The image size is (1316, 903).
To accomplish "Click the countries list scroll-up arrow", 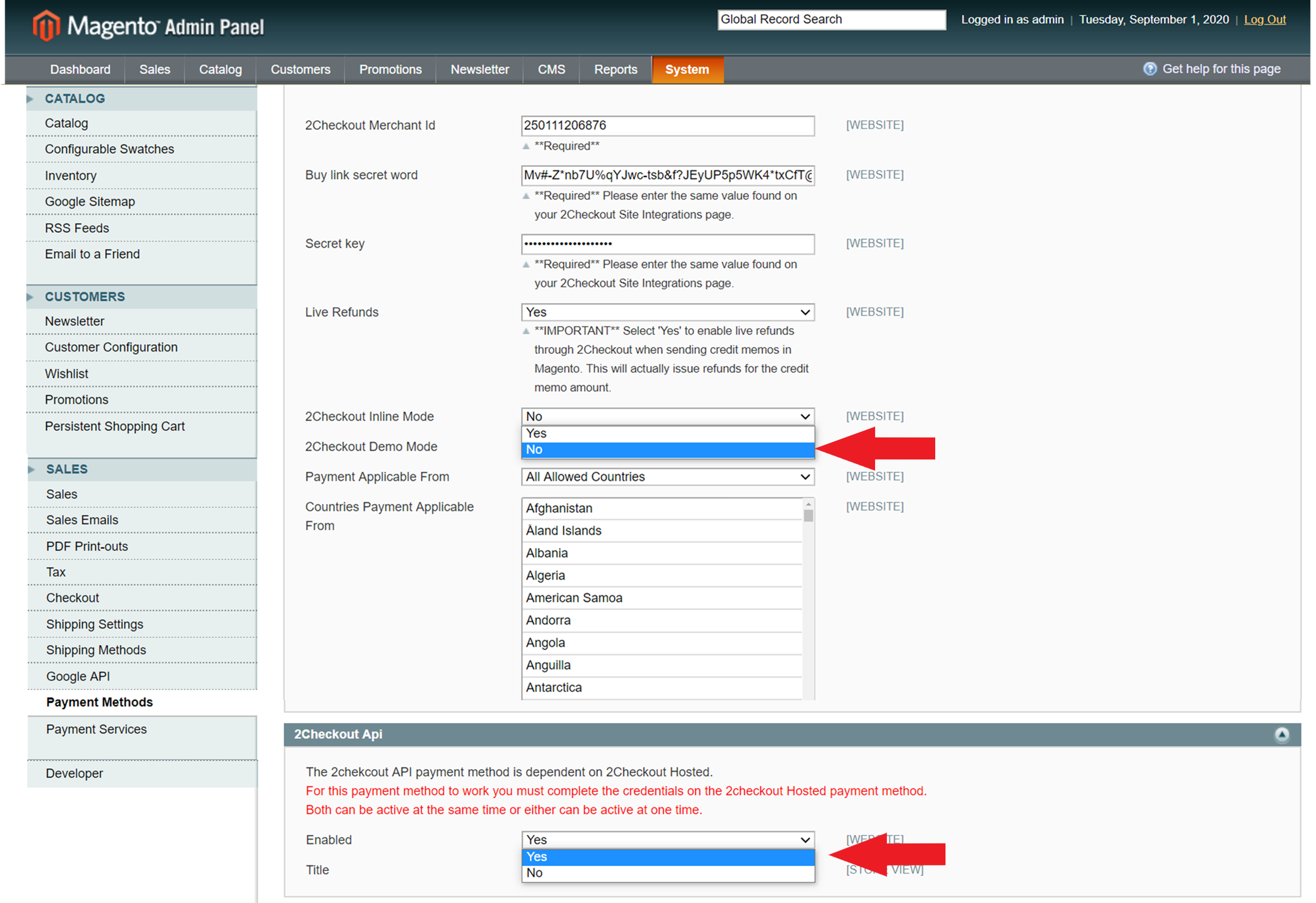I will click(809, 504).
